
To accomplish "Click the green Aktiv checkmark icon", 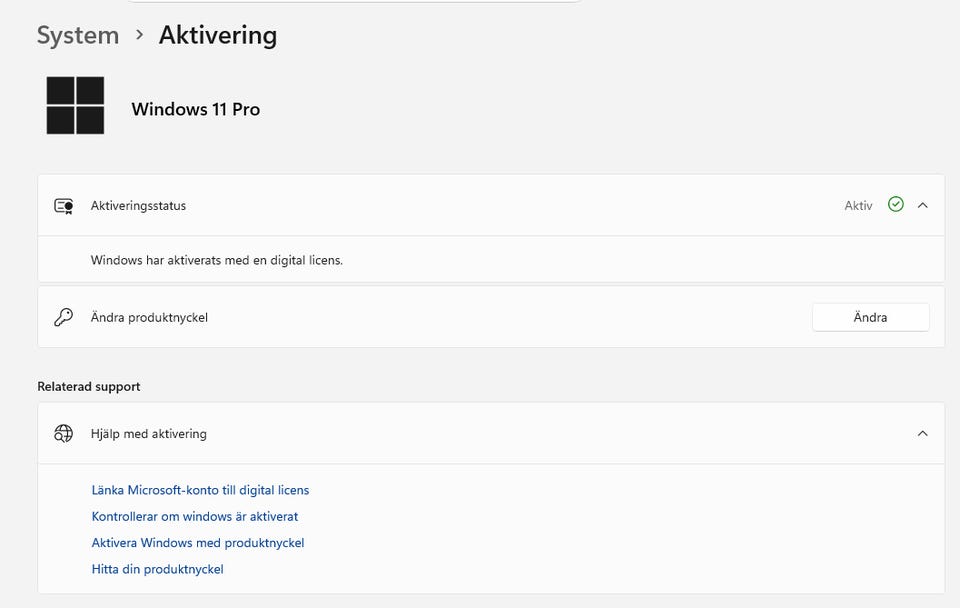I will click(x=896, y=205).
